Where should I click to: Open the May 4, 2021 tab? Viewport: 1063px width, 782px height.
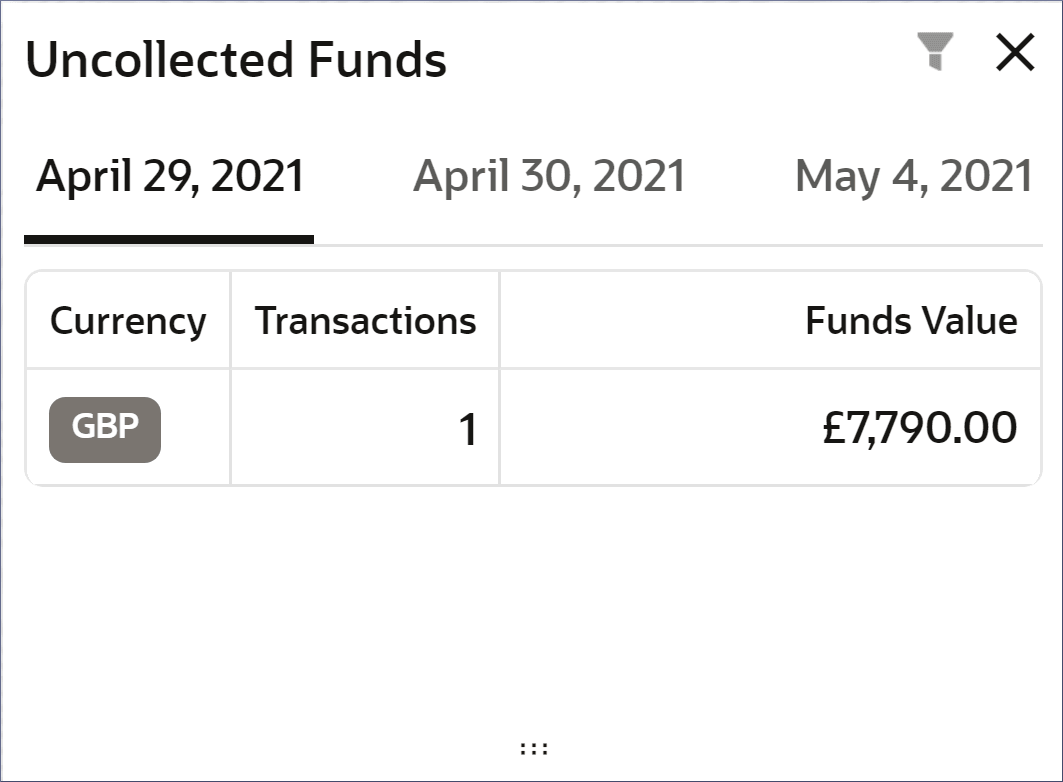pyautogui.click(x=913, y=177)
